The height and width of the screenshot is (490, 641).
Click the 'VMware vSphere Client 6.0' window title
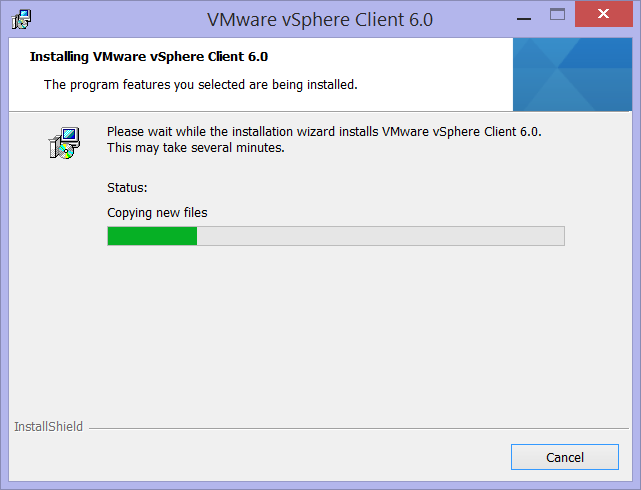coord(320,20)
